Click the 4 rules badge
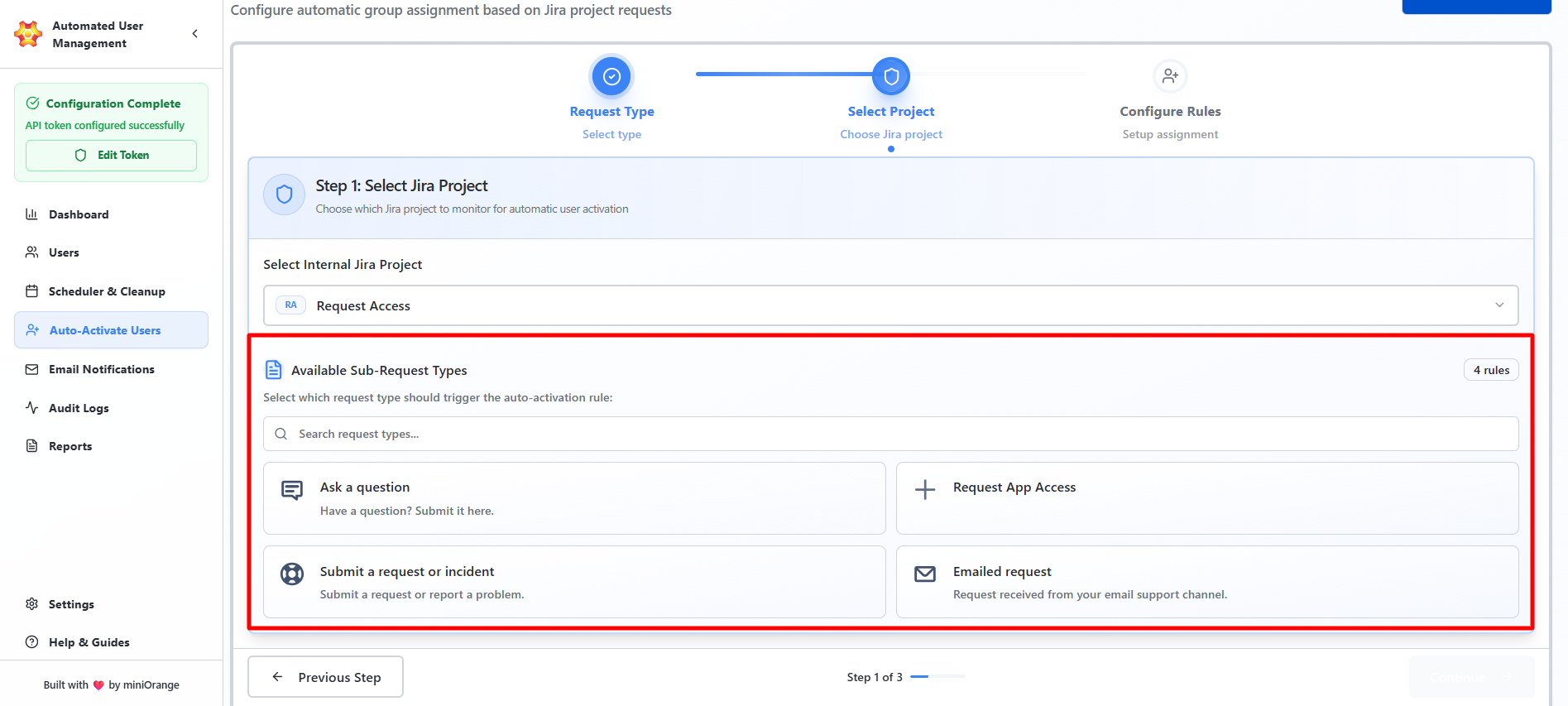Screen dimensions: 1568x706 (x=1491, y=370)
